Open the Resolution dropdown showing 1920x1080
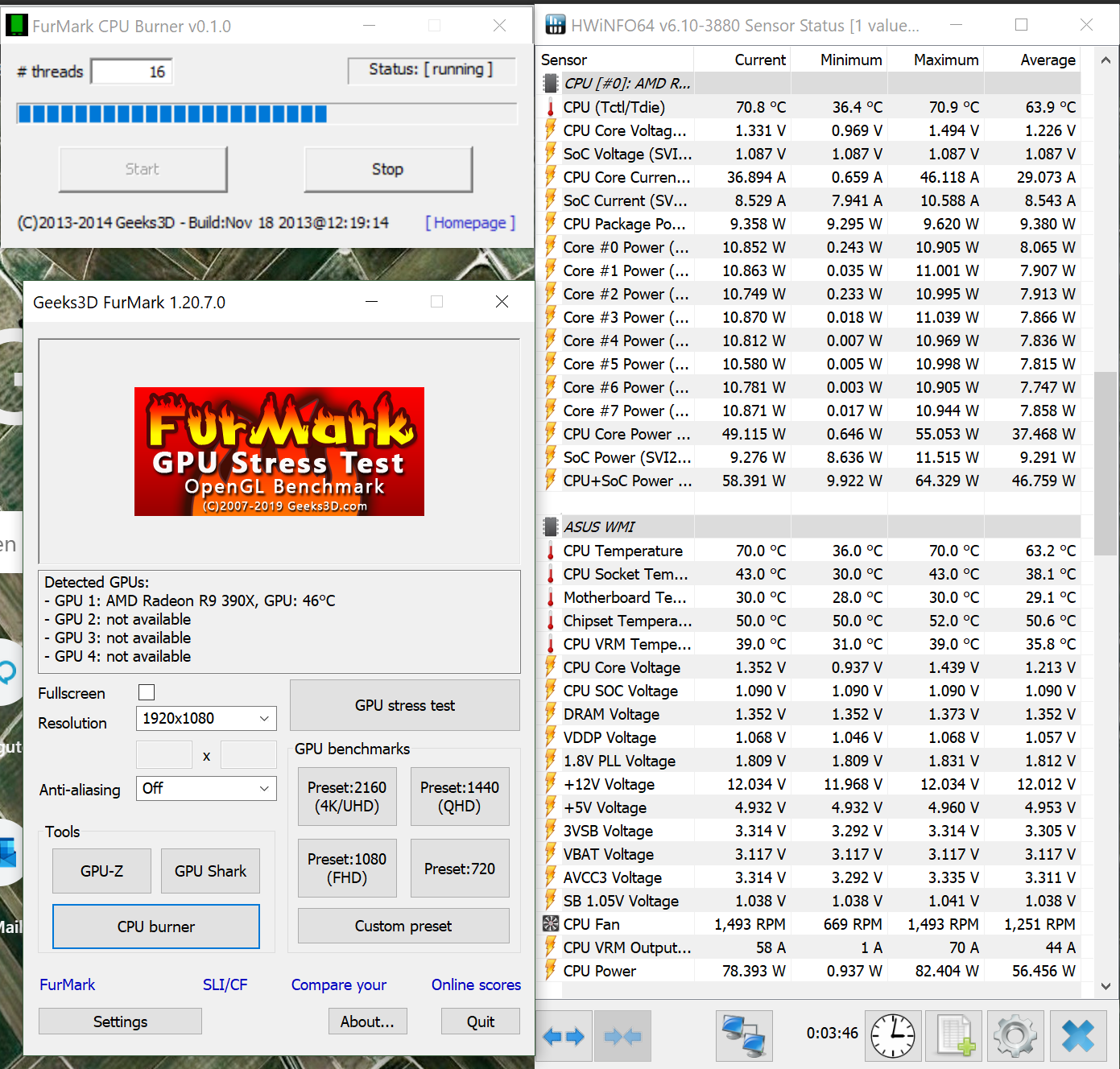The height and width of the screenshot is (1069, 1120). click(x=205, y=718)
